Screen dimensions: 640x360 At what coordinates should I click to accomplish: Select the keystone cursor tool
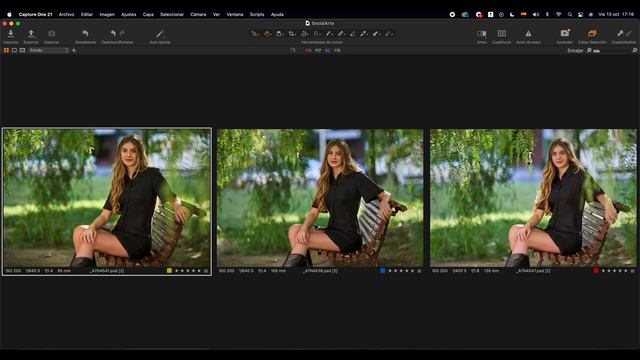pos(317,34)
